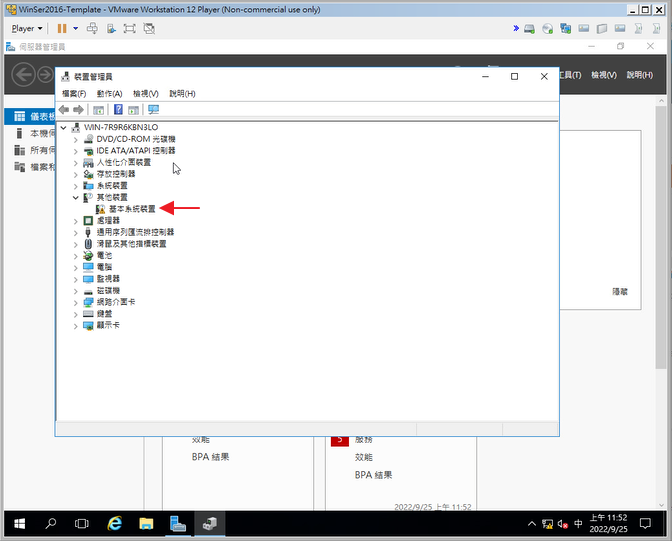The image size is (672, 541).
Task: Select 電池 in the device tree
Action: (104, 255)
